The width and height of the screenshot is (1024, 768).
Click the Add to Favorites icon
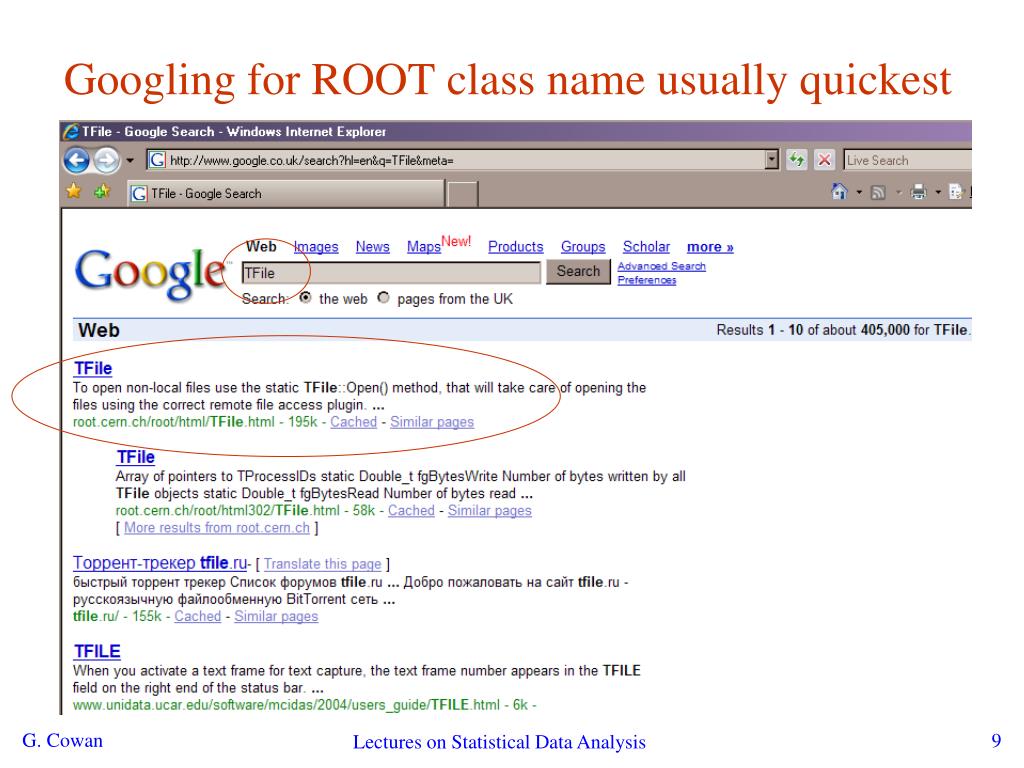point(102,192)
